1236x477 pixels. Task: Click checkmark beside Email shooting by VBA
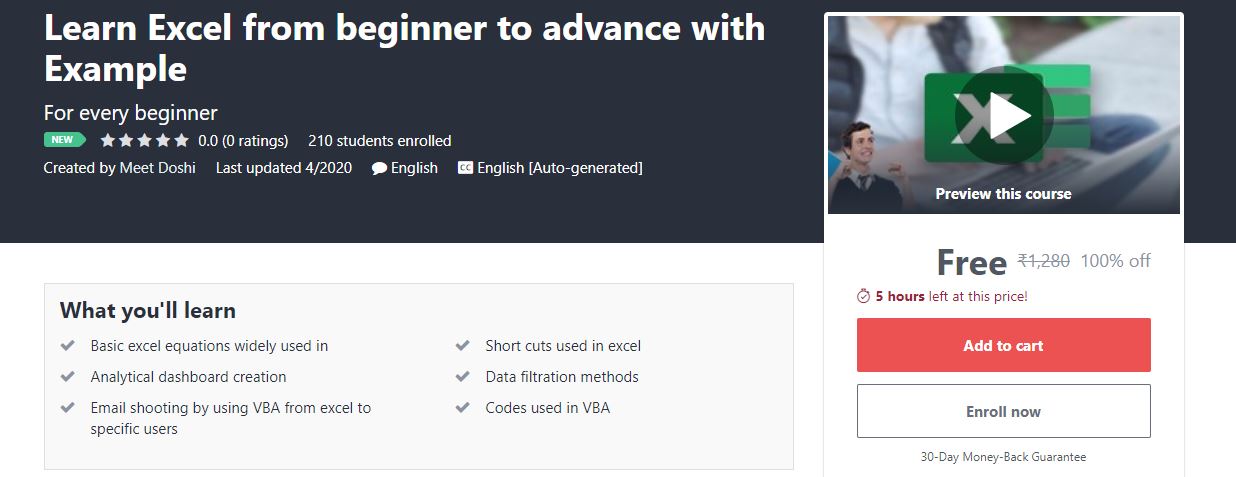[x=68, y=407]
